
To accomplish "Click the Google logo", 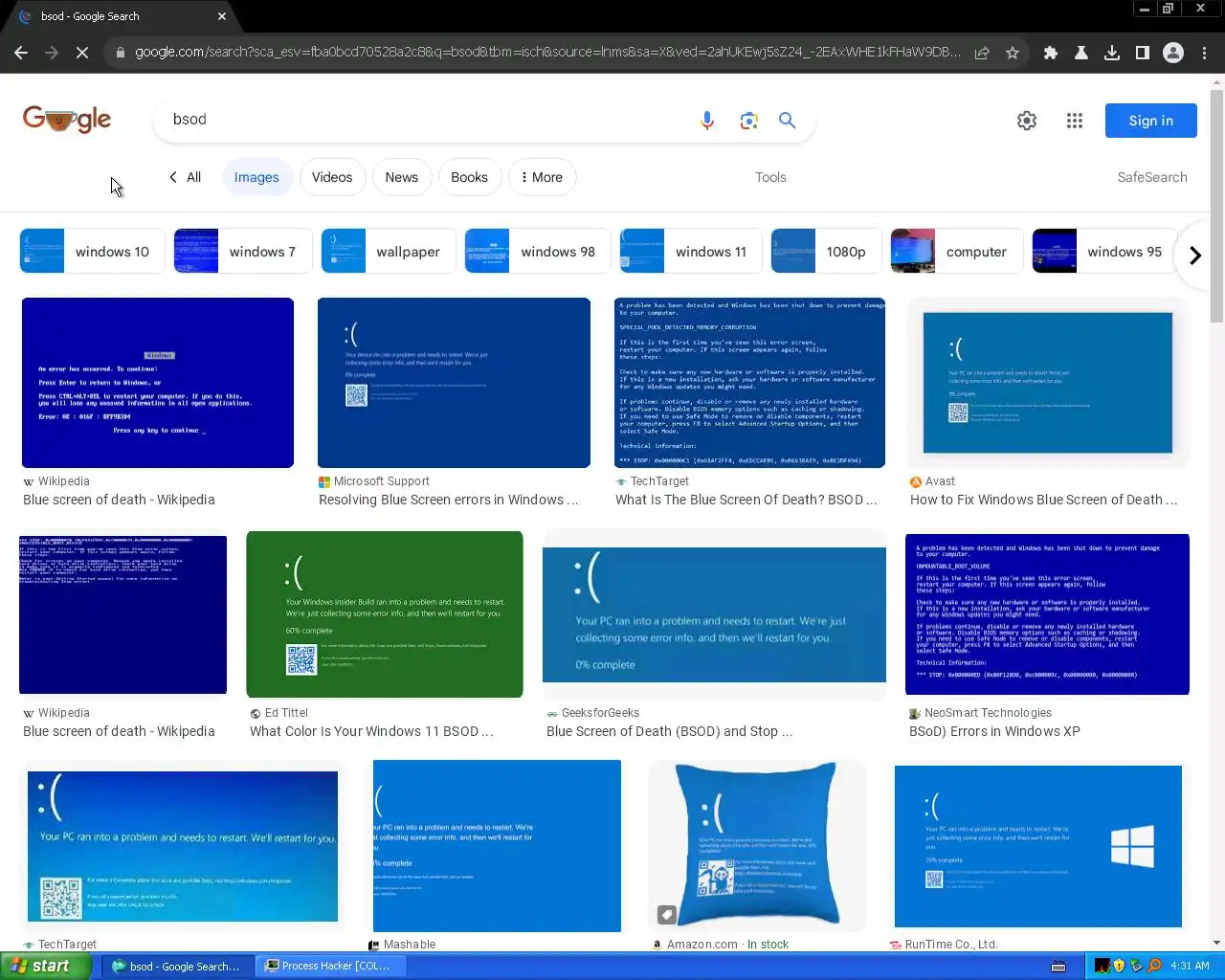I will click(x=67, y=119).
